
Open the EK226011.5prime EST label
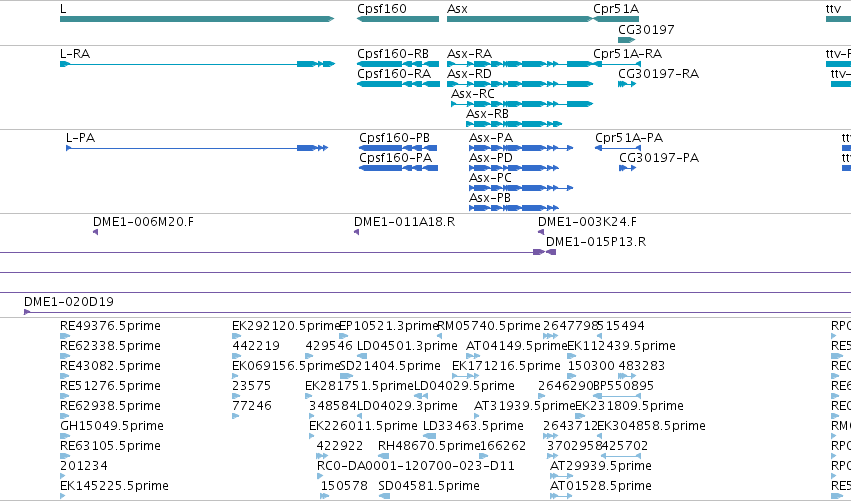point(363,426)
